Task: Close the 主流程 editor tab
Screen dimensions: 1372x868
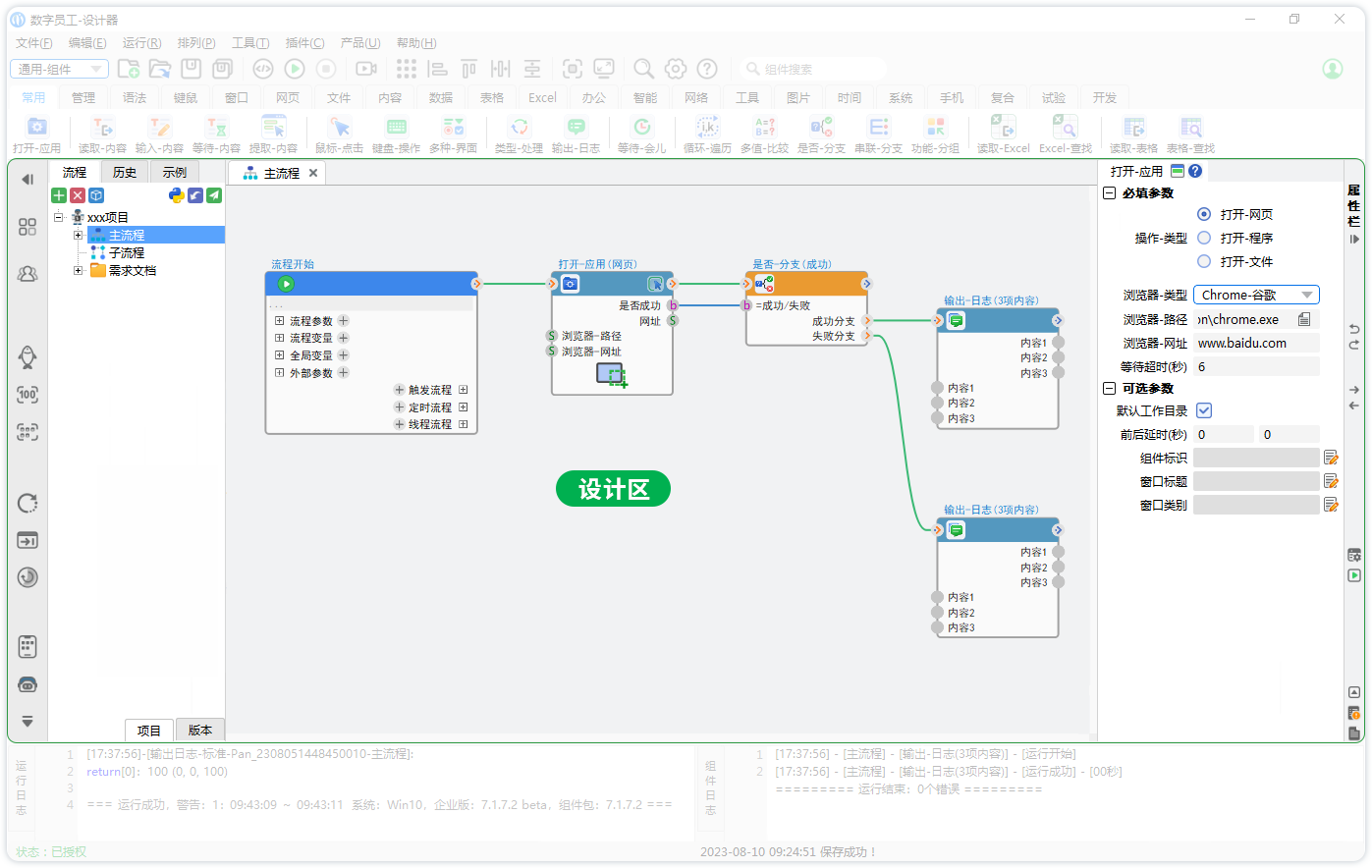Action: (313, 173)
